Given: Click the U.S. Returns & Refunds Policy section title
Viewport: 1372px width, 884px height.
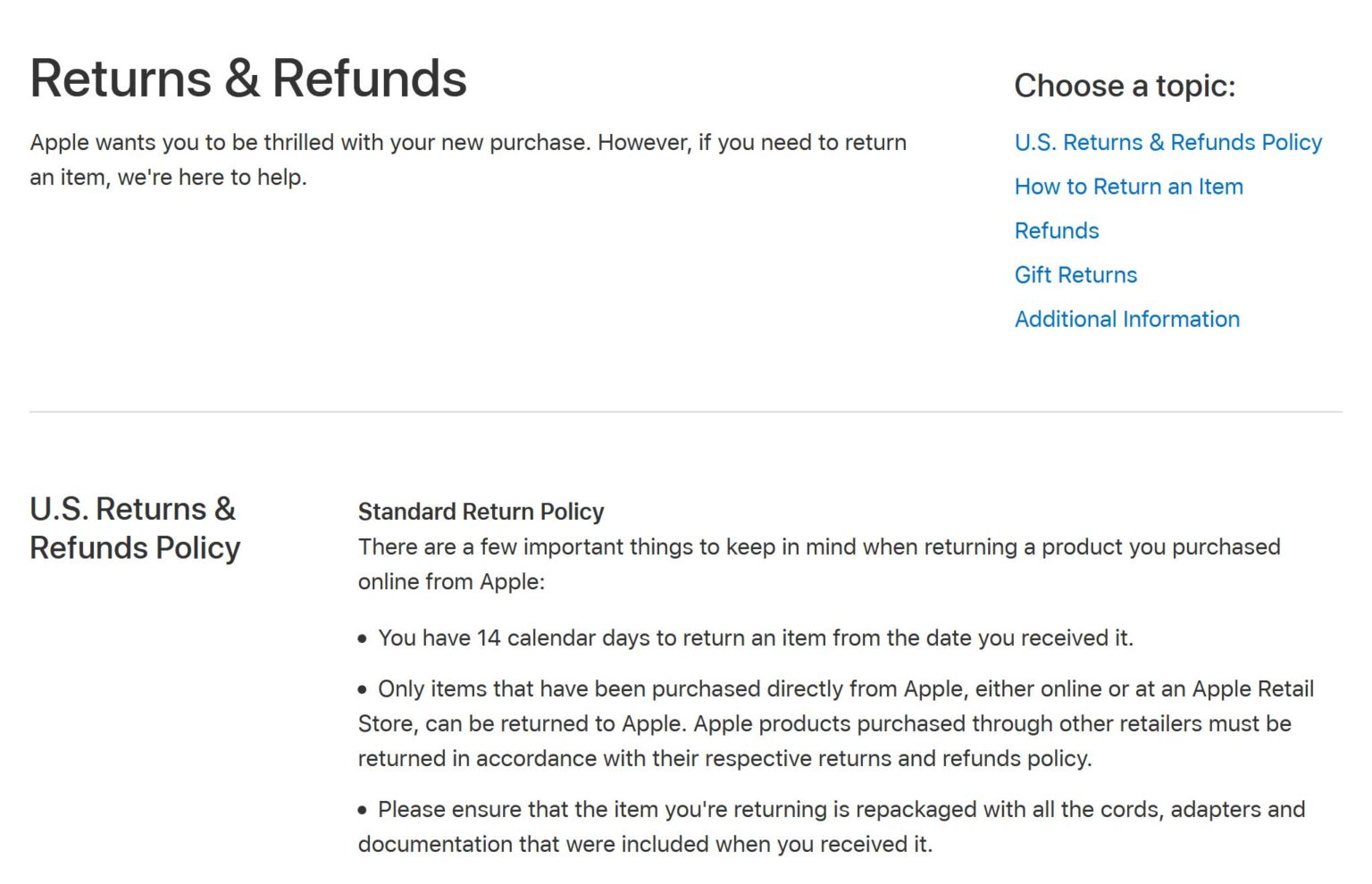Looking at the screenshot, I should point(135,527).
